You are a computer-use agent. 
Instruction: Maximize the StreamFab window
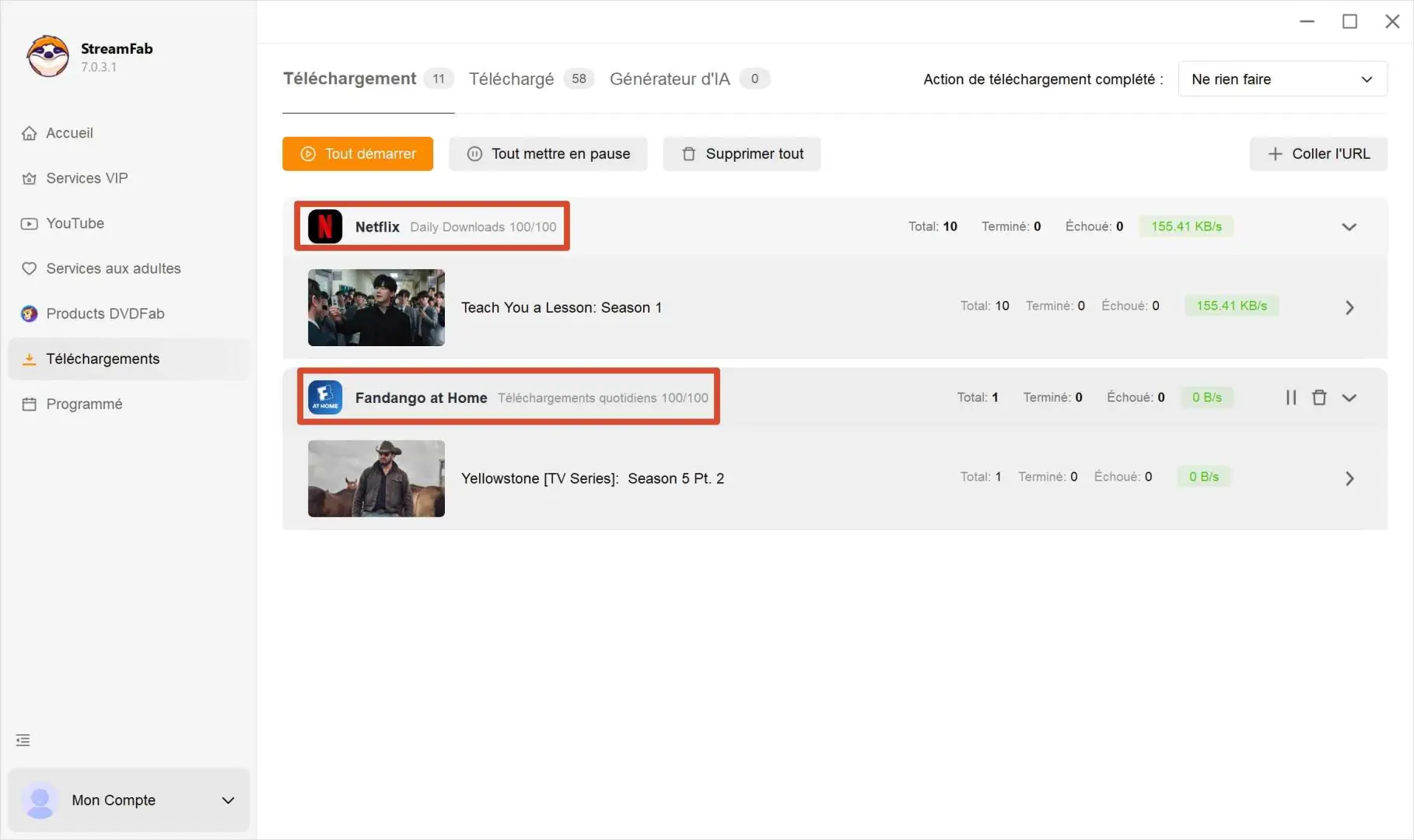point(1349,21)
